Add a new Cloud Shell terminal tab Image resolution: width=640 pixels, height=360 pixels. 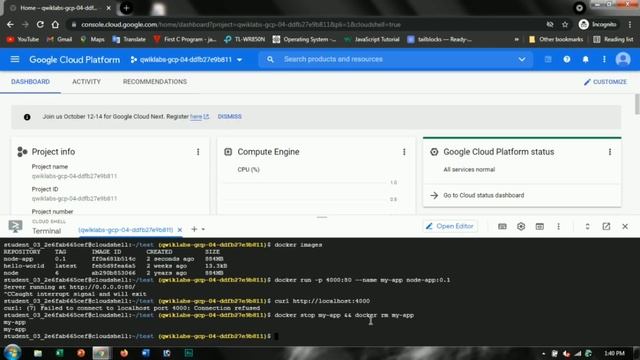pyautogui.click(x=194, y=229)
